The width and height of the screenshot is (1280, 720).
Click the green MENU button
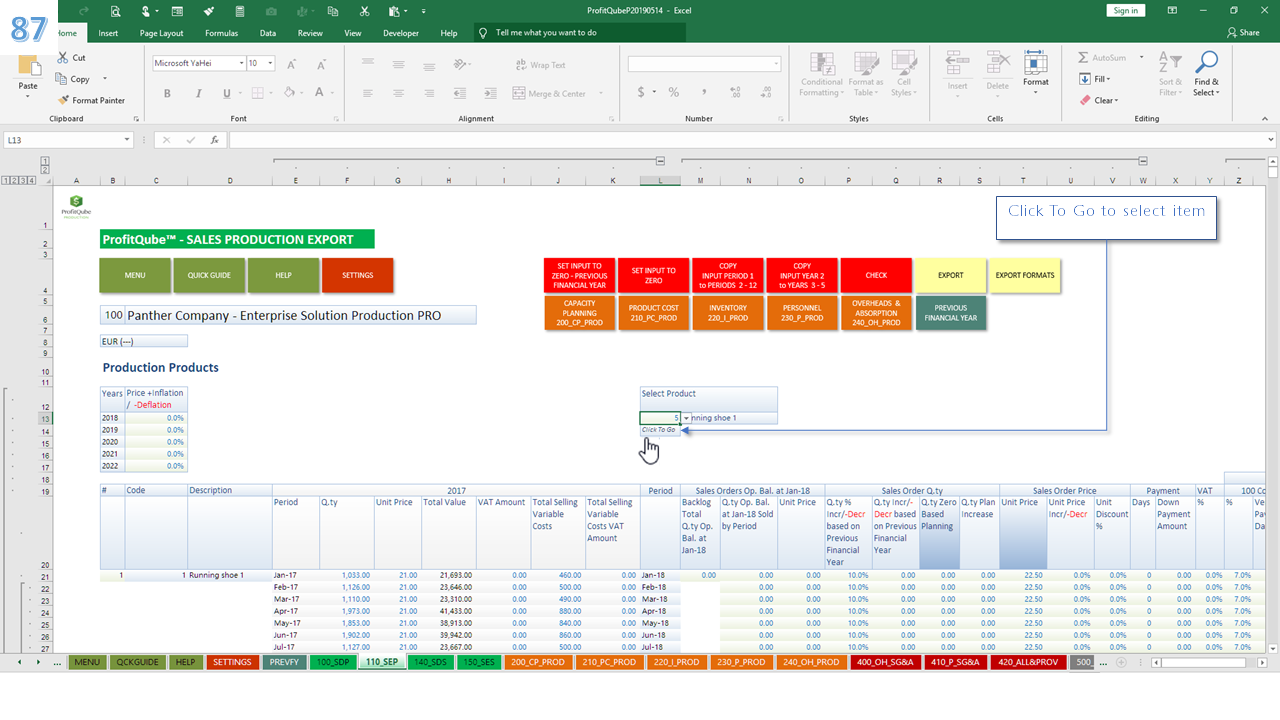pos(135,275)
